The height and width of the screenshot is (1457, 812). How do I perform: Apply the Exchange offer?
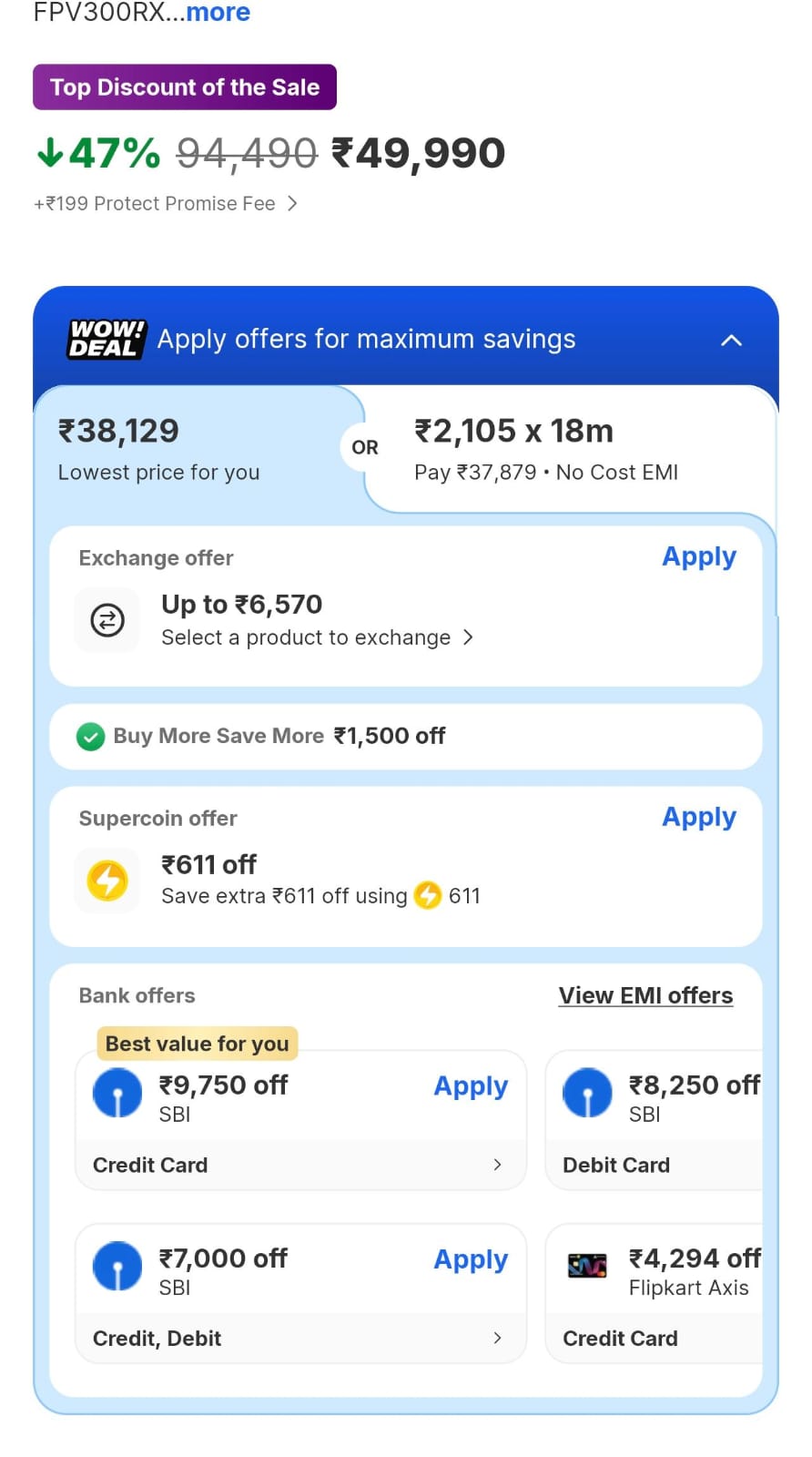click(x=698, y=556)
